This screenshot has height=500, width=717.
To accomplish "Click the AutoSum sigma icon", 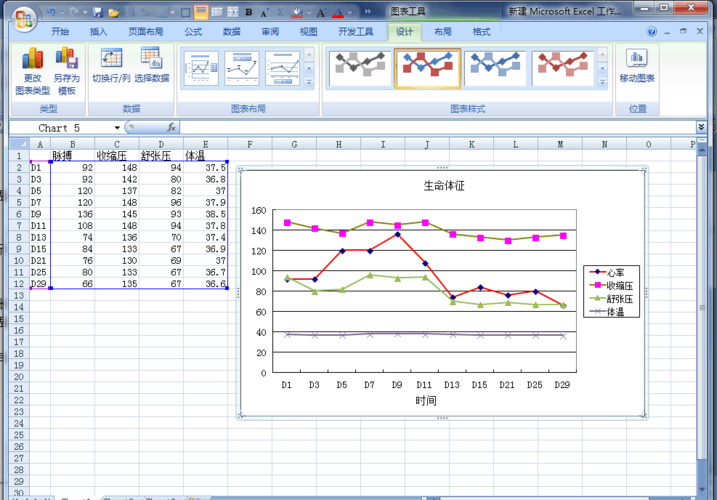I will [x=281, y=12].
